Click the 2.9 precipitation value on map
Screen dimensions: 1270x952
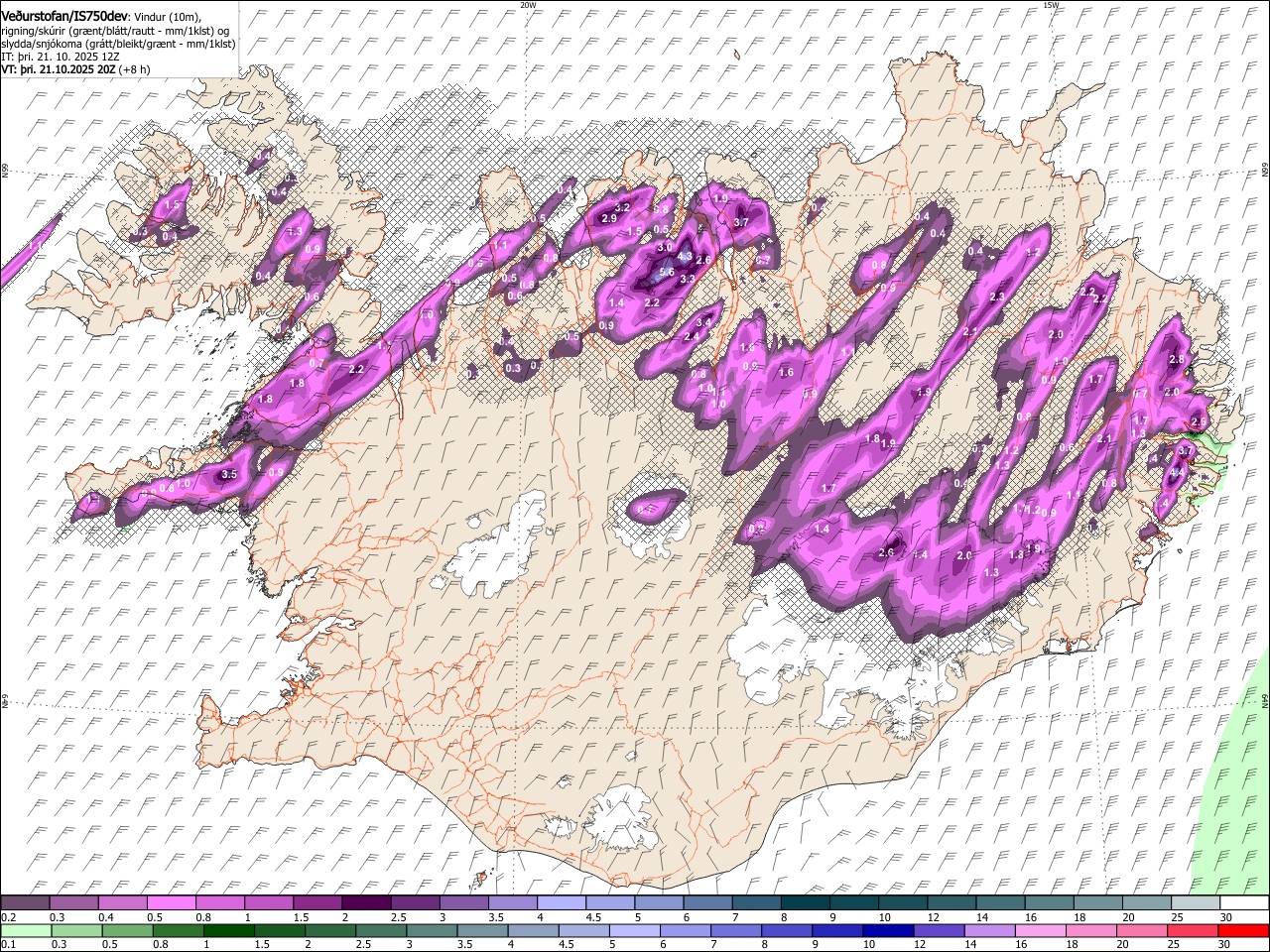[609, 218]
